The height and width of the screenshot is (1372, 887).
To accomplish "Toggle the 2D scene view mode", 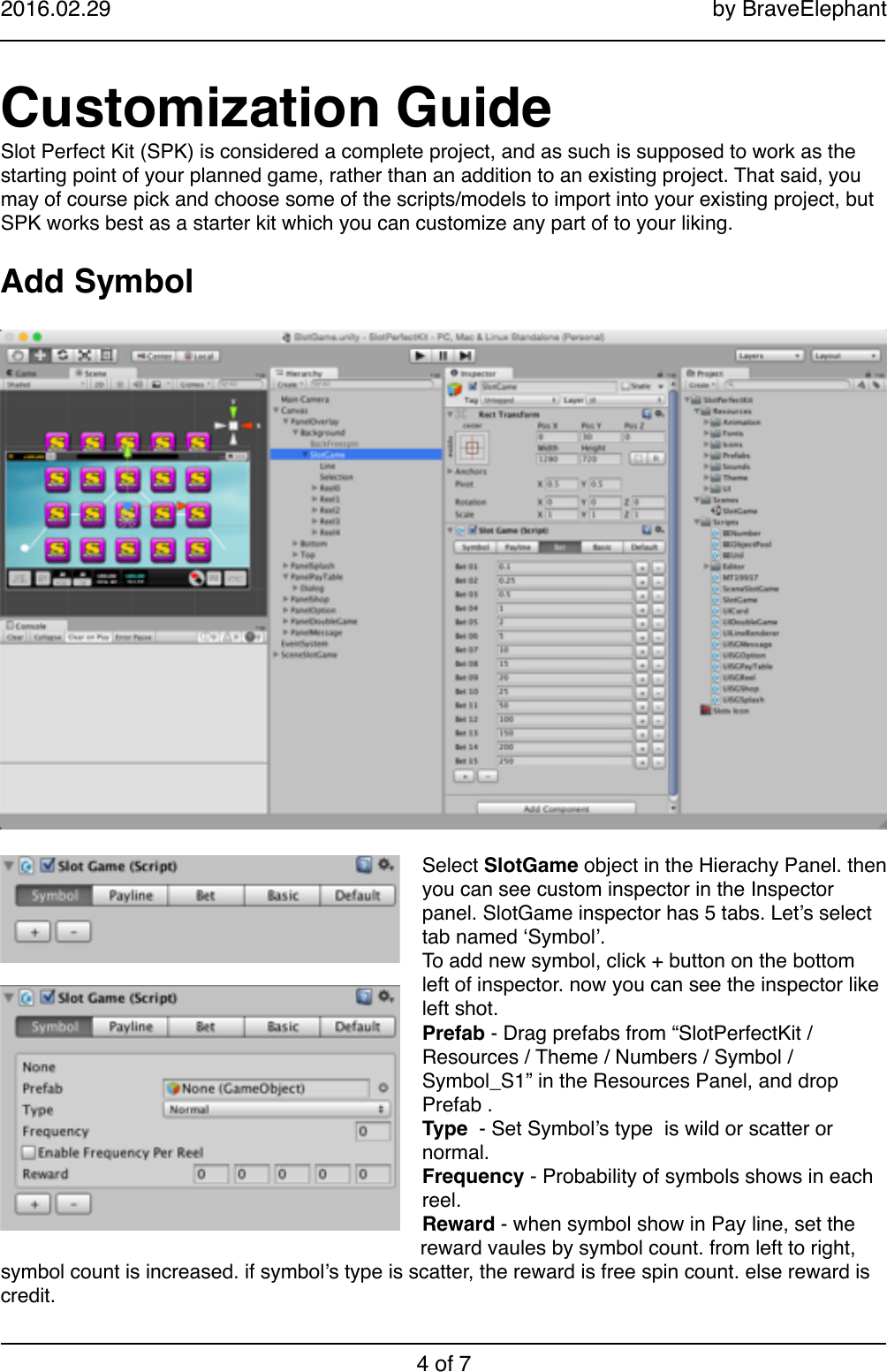I will [x=99, y=385].
